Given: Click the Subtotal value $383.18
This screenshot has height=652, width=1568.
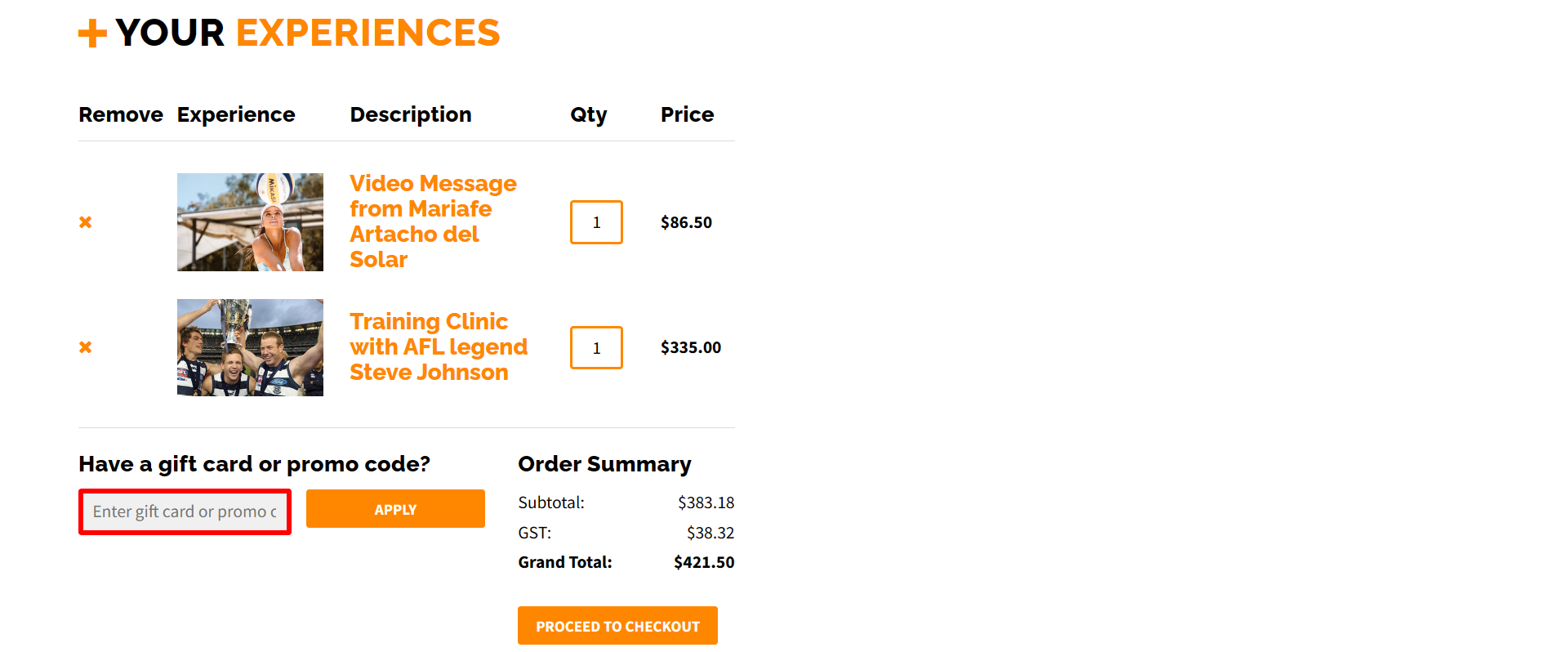Looking at the screenshot, I should [706, 502].
